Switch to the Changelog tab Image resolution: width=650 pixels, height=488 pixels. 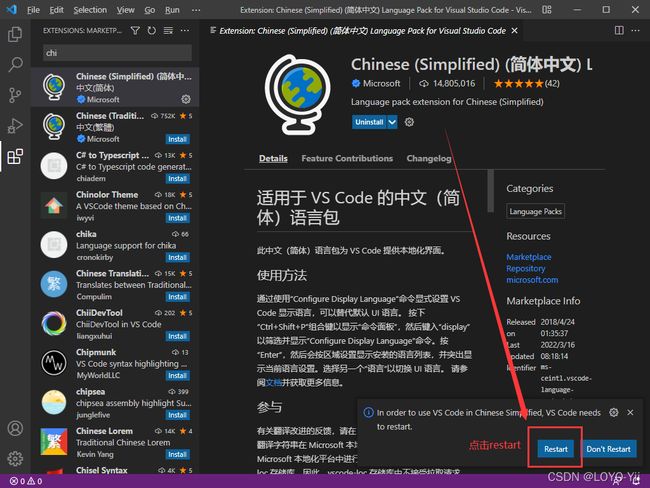click(429, 158)
